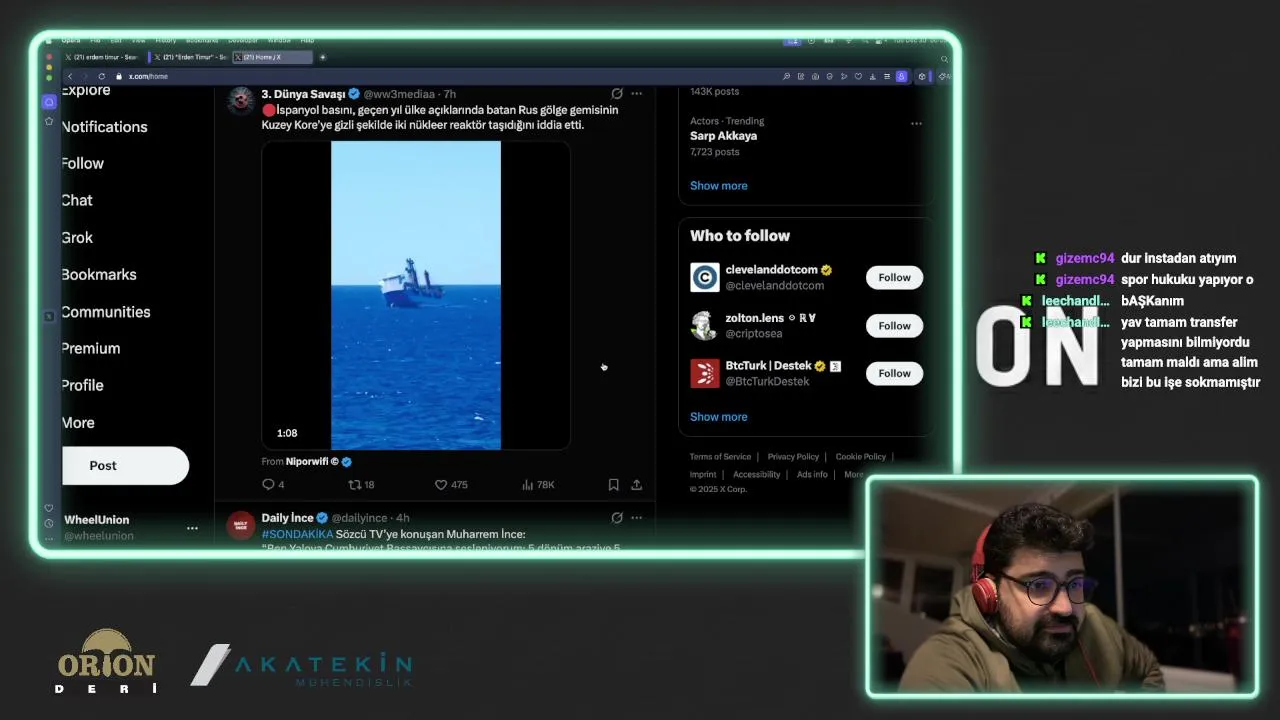The width and height of the screenshot is (1280, 720).
Task: Expand the More sidebar menu
Action: point(78,423)
